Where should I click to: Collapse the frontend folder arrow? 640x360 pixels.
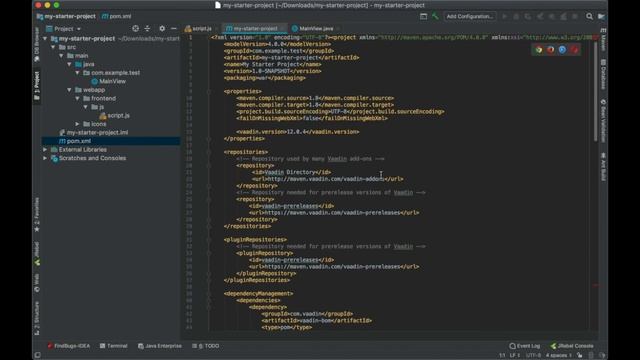click(78, 98)
